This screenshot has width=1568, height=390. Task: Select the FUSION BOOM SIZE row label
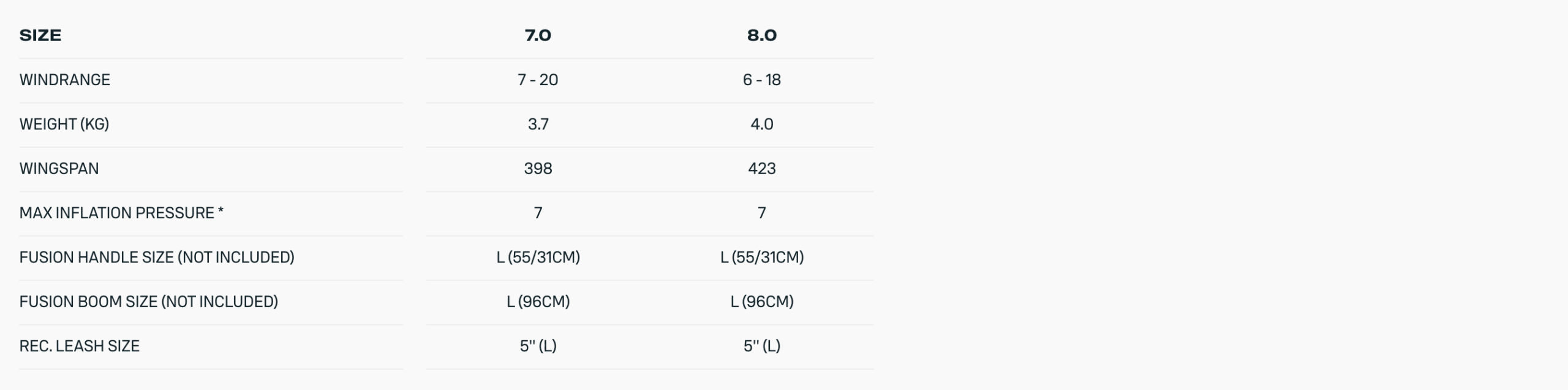[149, 302]
